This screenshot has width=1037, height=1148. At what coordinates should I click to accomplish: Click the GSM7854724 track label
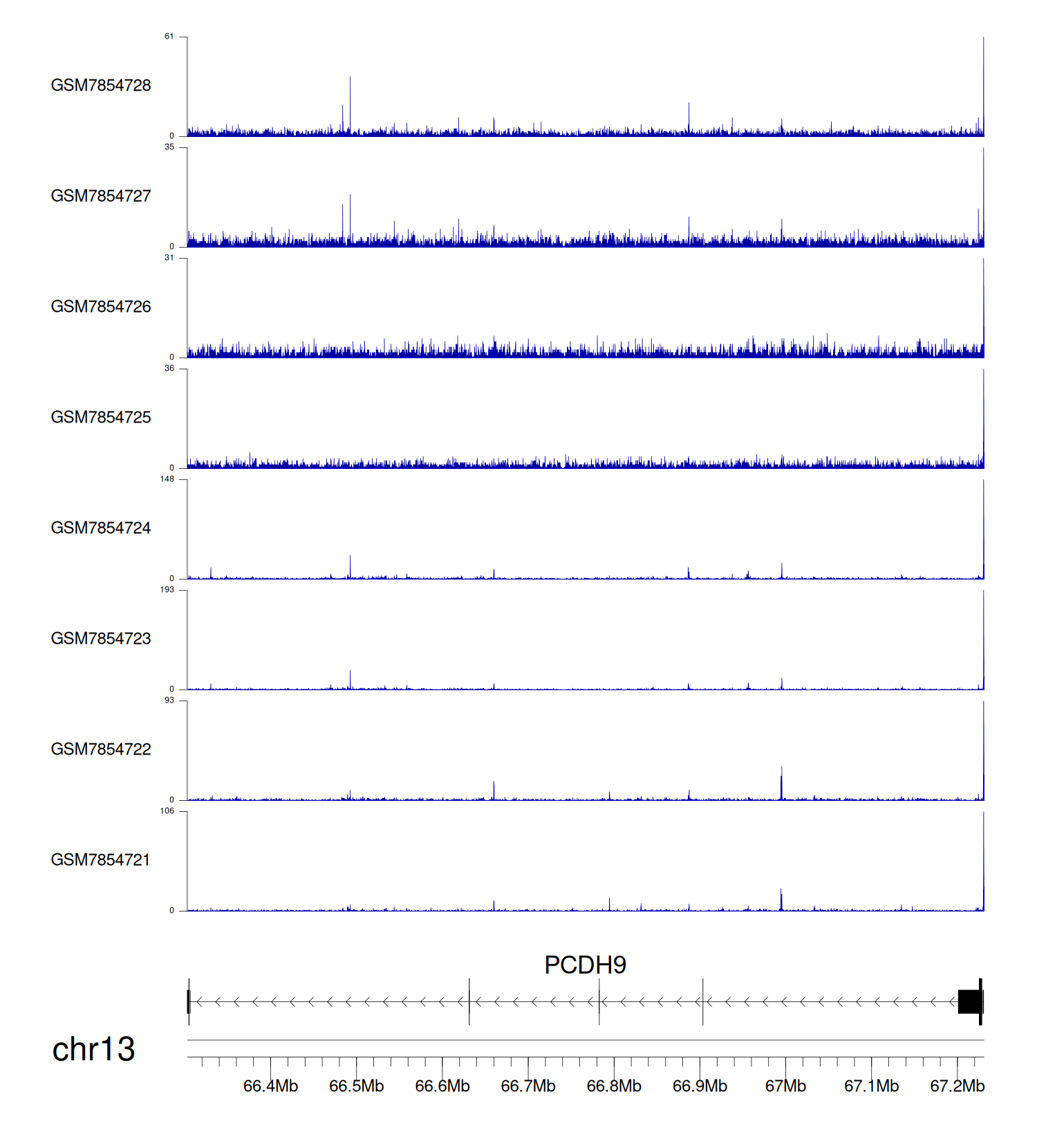[101, 528]
